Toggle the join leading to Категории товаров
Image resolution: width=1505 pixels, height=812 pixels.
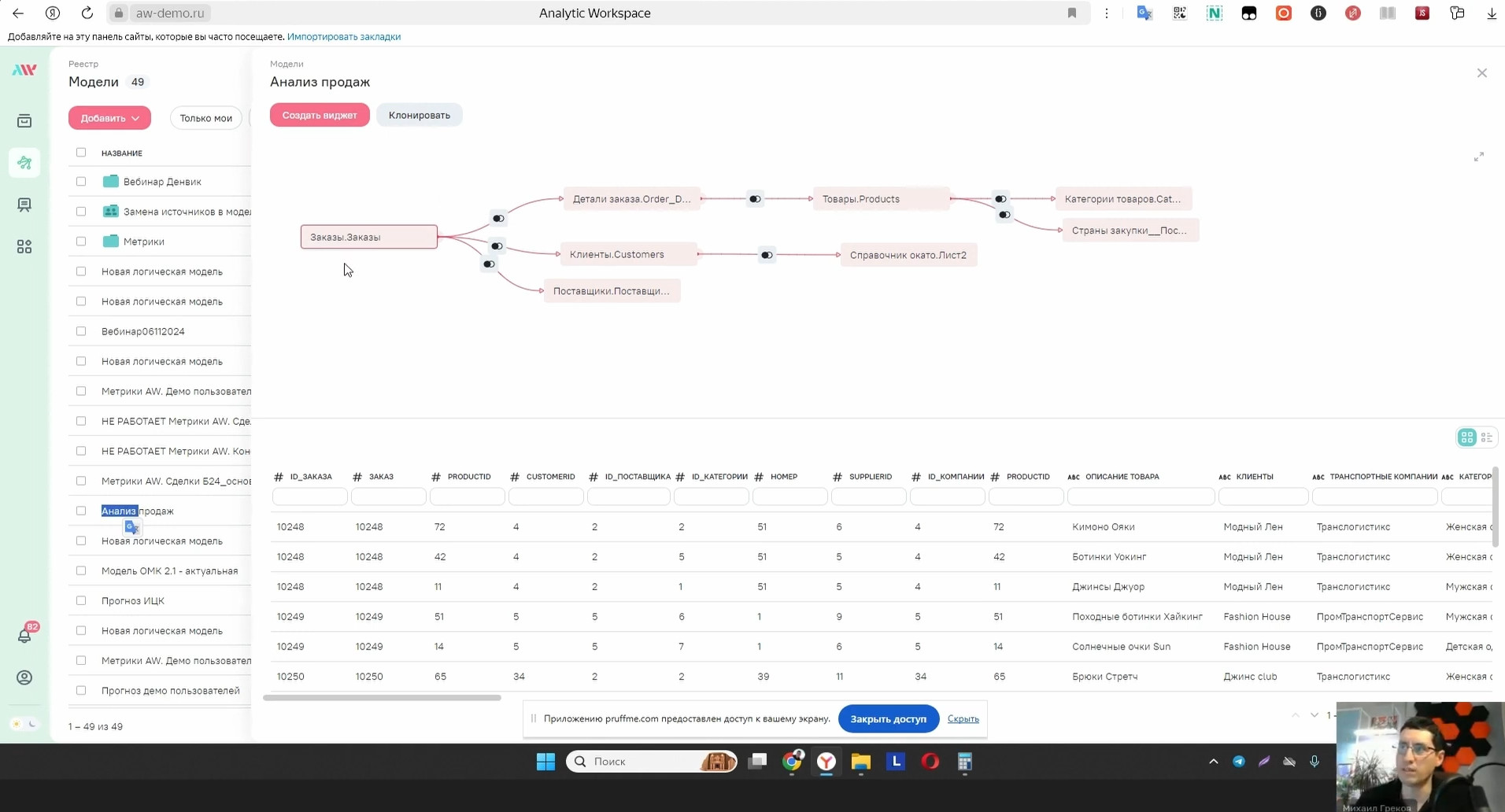pos(1000,199)
